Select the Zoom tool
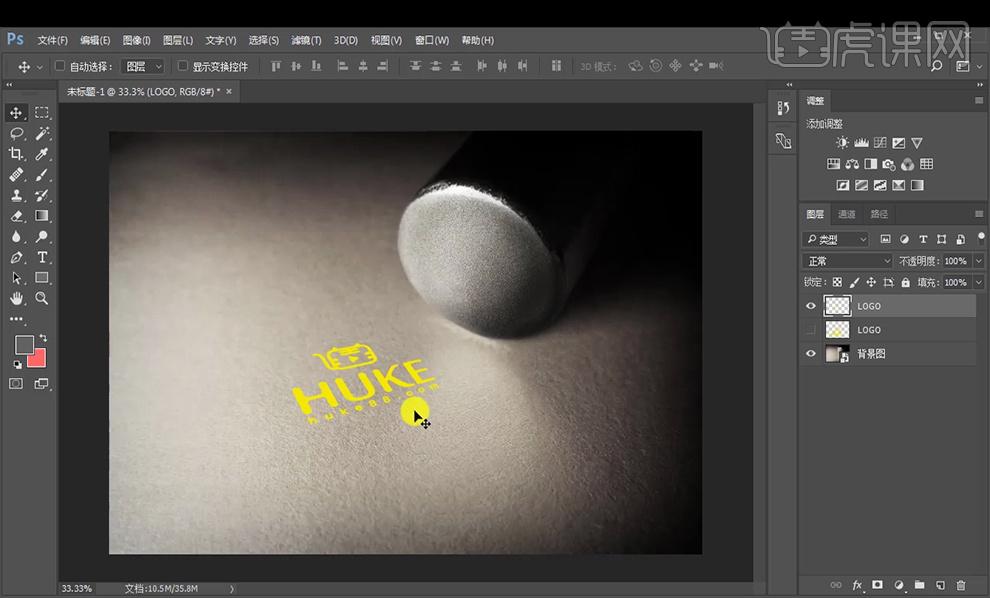Screen dimensions: 990x598 coord(42,298)
